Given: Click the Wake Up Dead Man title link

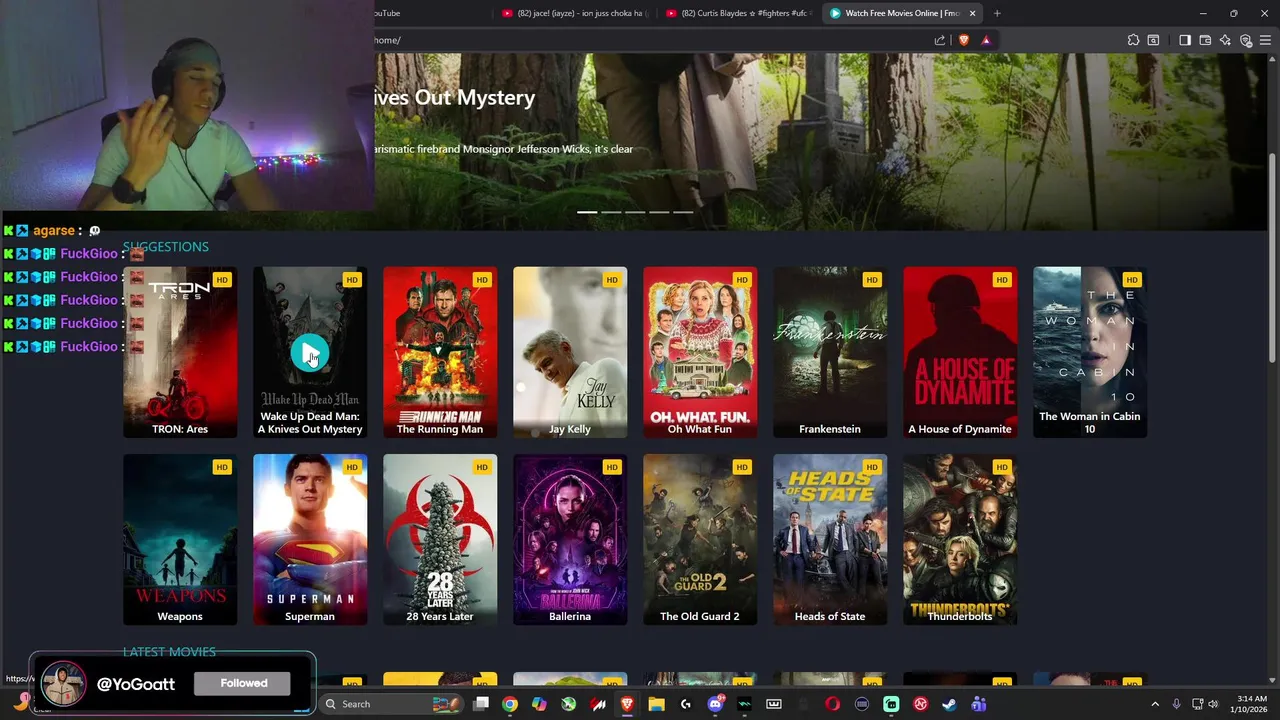Looking at the screenshot, I should click(x=310, y=423).
